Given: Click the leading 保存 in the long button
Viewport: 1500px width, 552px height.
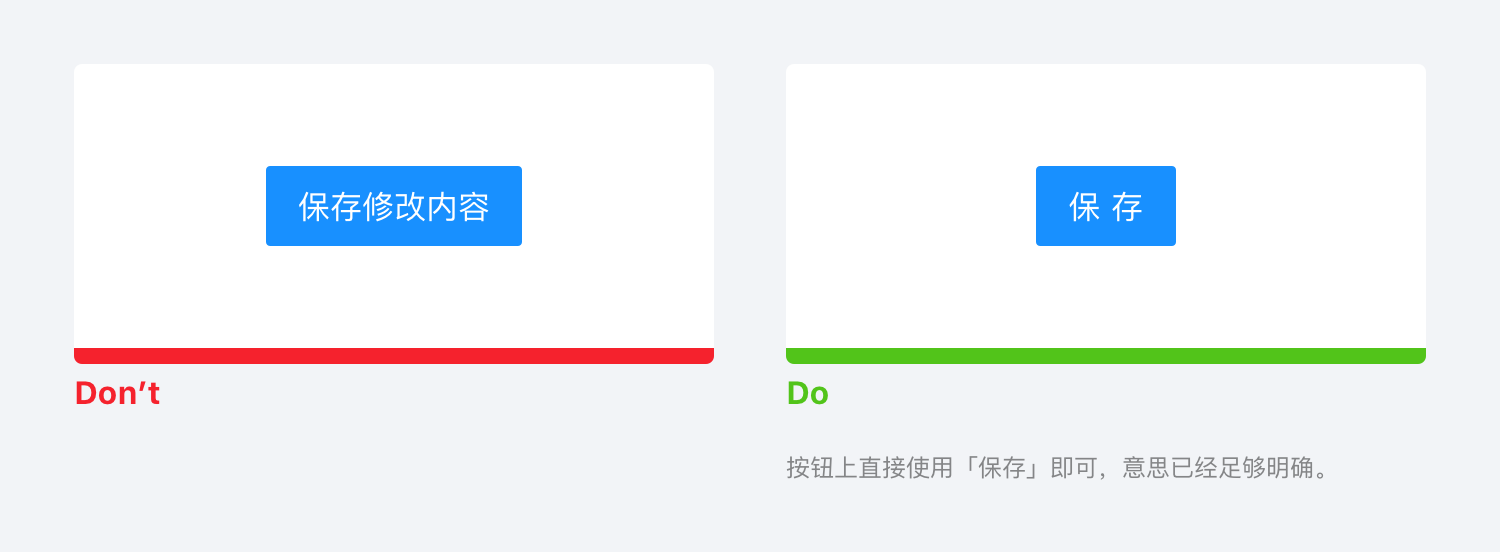Looking at the screenshot, I should pos(330,207).
